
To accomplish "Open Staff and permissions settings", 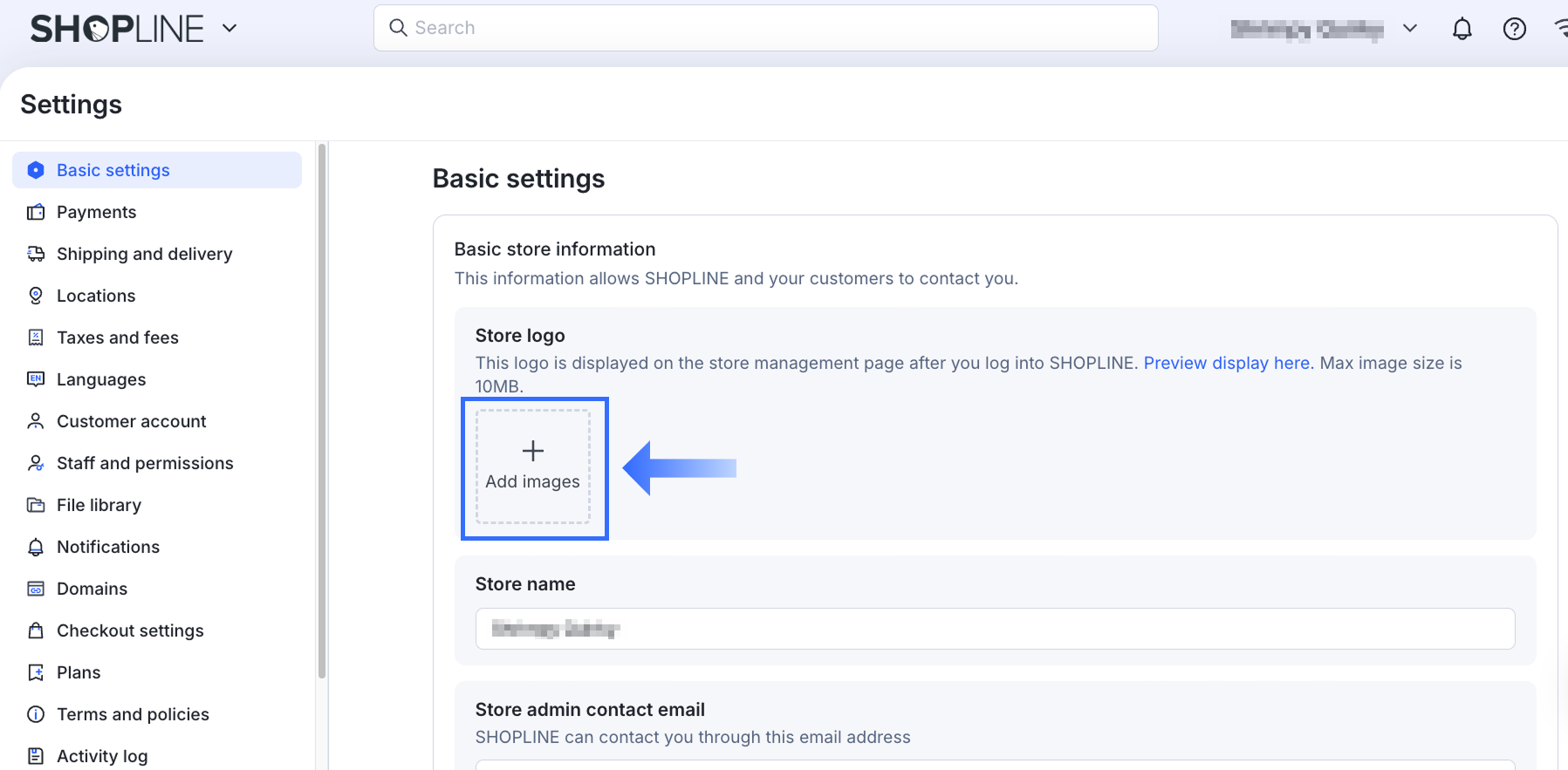I will click(x=145, y=463).
